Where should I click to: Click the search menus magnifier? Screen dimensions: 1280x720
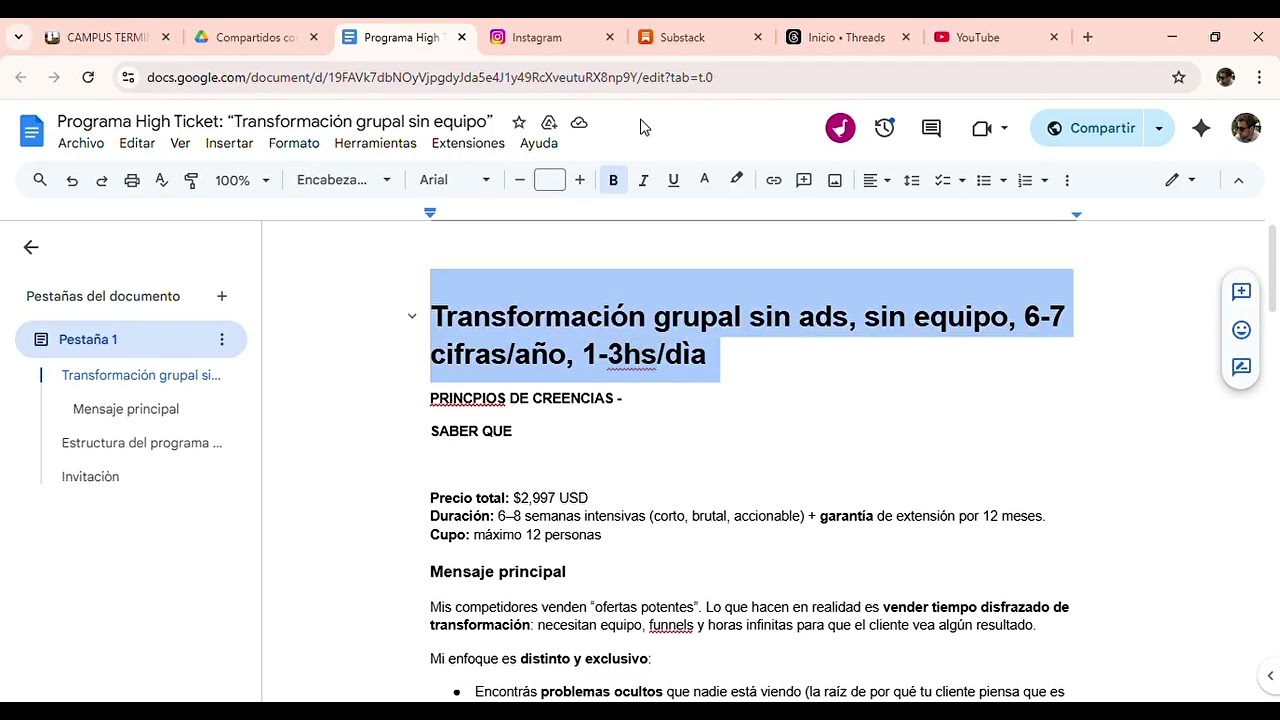(x=40, y=180)
